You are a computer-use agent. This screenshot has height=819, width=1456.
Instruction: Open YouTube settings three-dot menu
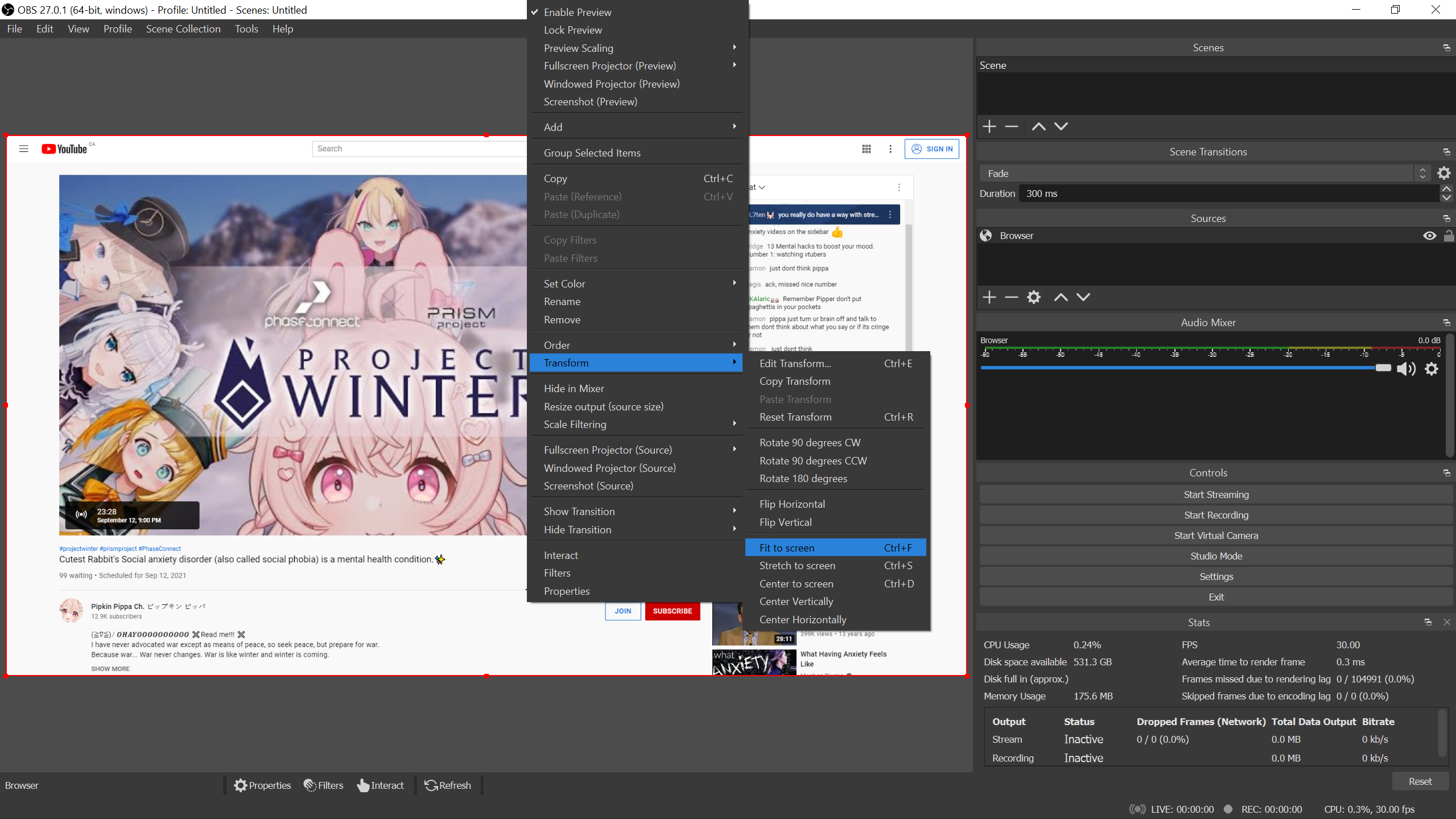tap(890, 149)
